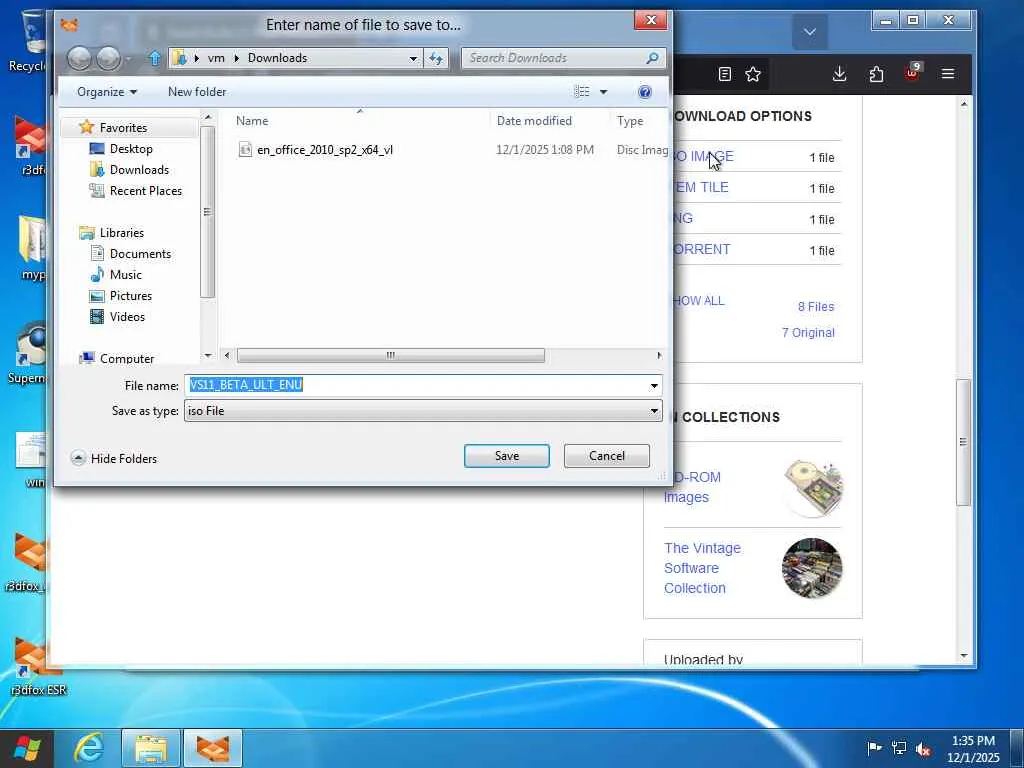Expand the view options dropdown arrow

point(603,92)
